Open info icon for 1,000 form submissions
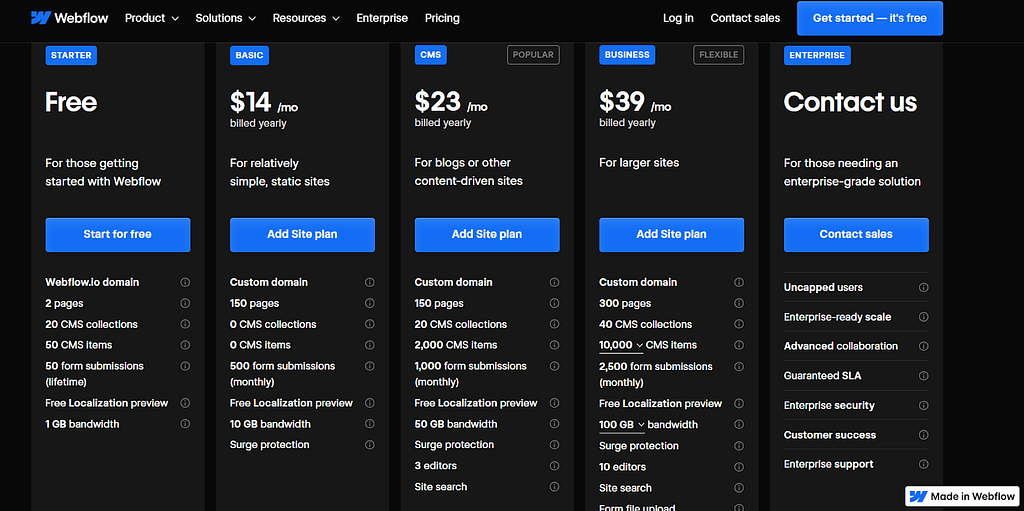The height and width of the screenshot is (511, 1024). coord(554,366)
